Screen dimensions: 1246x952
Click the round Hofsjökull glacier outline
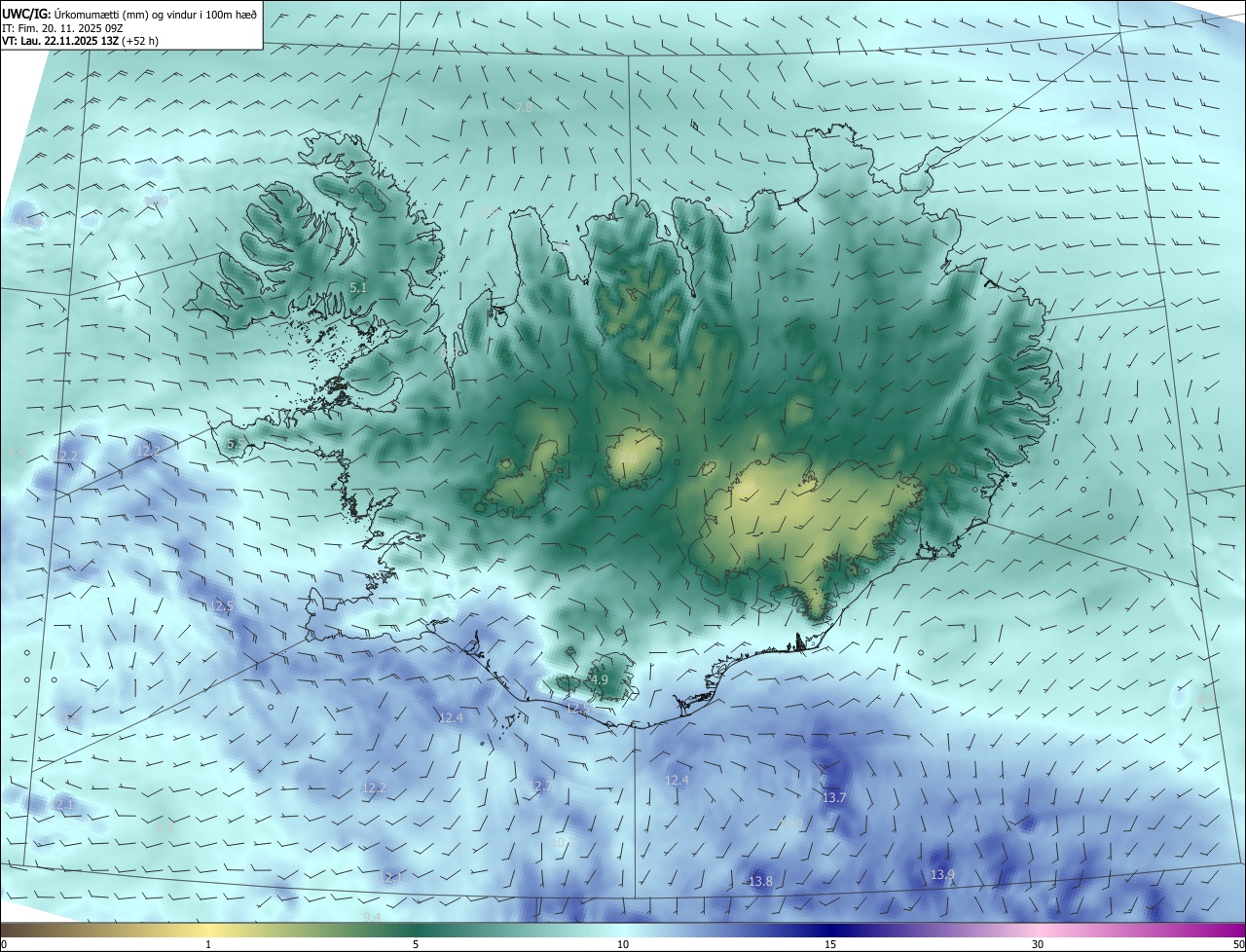[634, 458]
